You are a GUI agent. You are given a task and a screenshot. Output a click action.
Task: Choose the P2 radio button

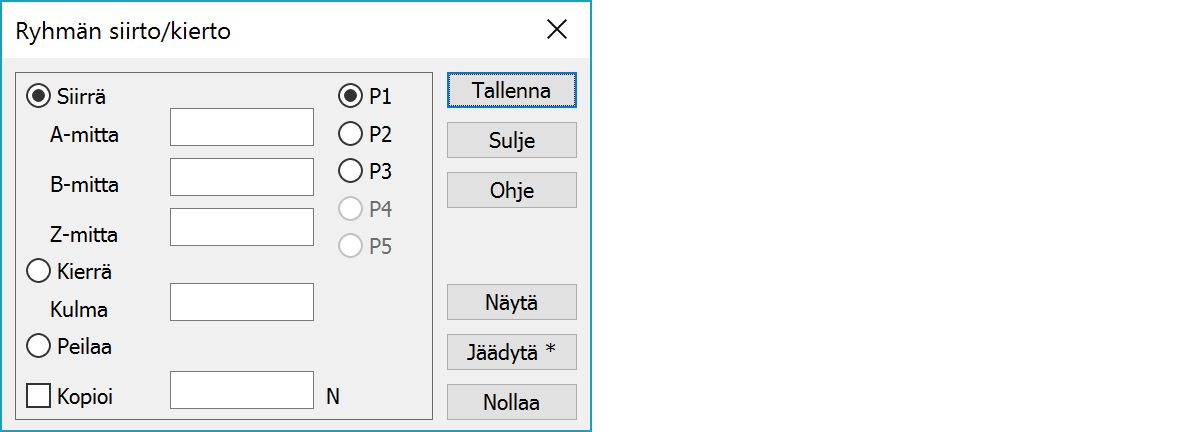click(x=350, y=133)
